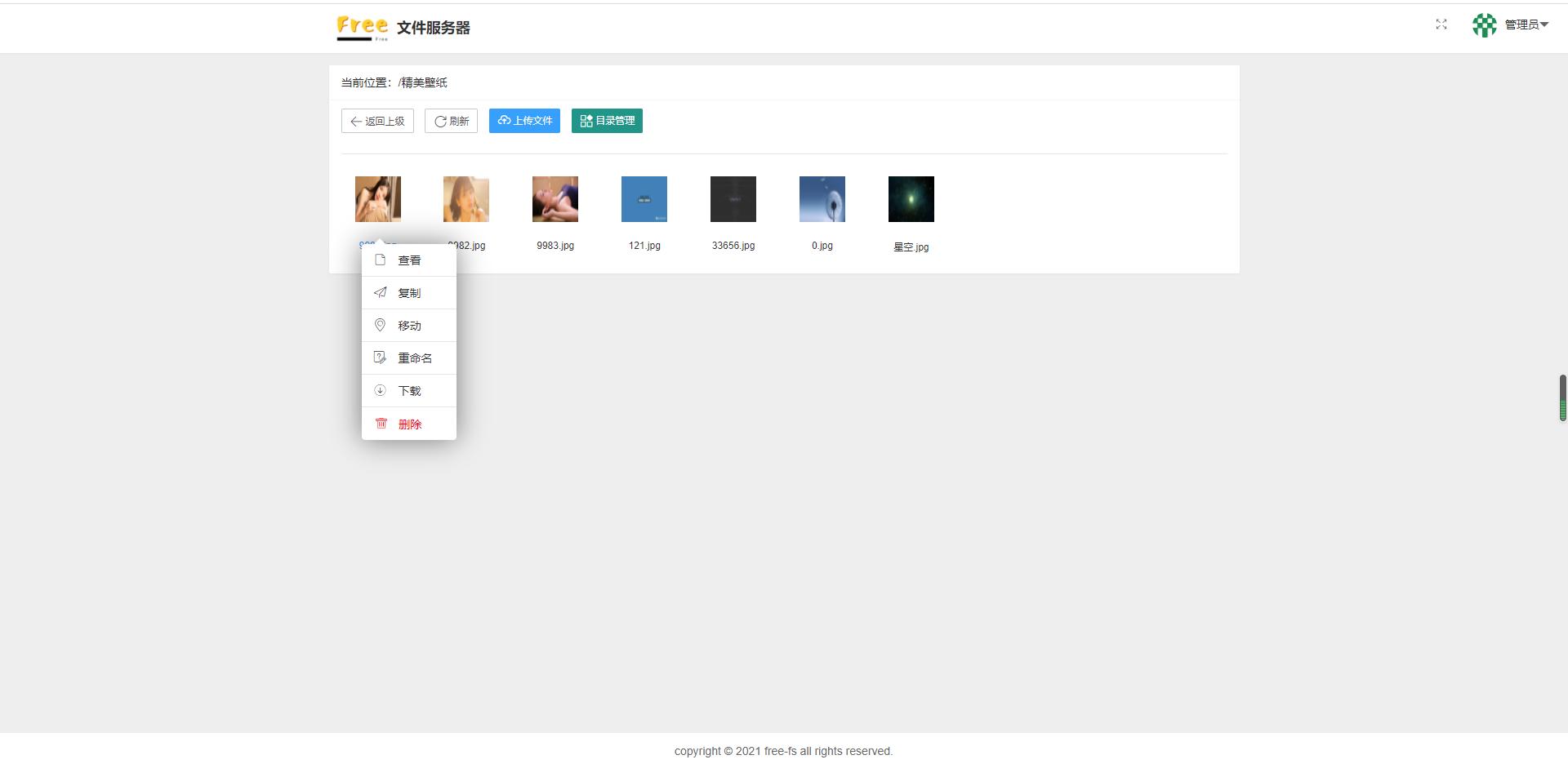The image size is (1568, 764).
Task: Open the 121.jpg thumbnail
Action: tap(644, 198)
